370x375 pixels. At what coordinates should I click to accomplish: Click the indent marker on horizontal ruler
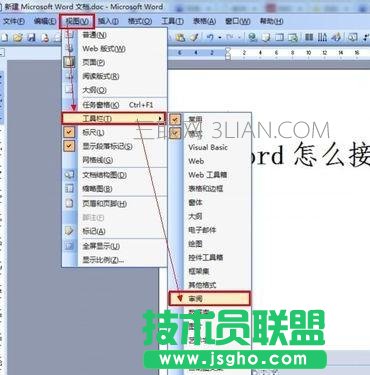(228, 53)
